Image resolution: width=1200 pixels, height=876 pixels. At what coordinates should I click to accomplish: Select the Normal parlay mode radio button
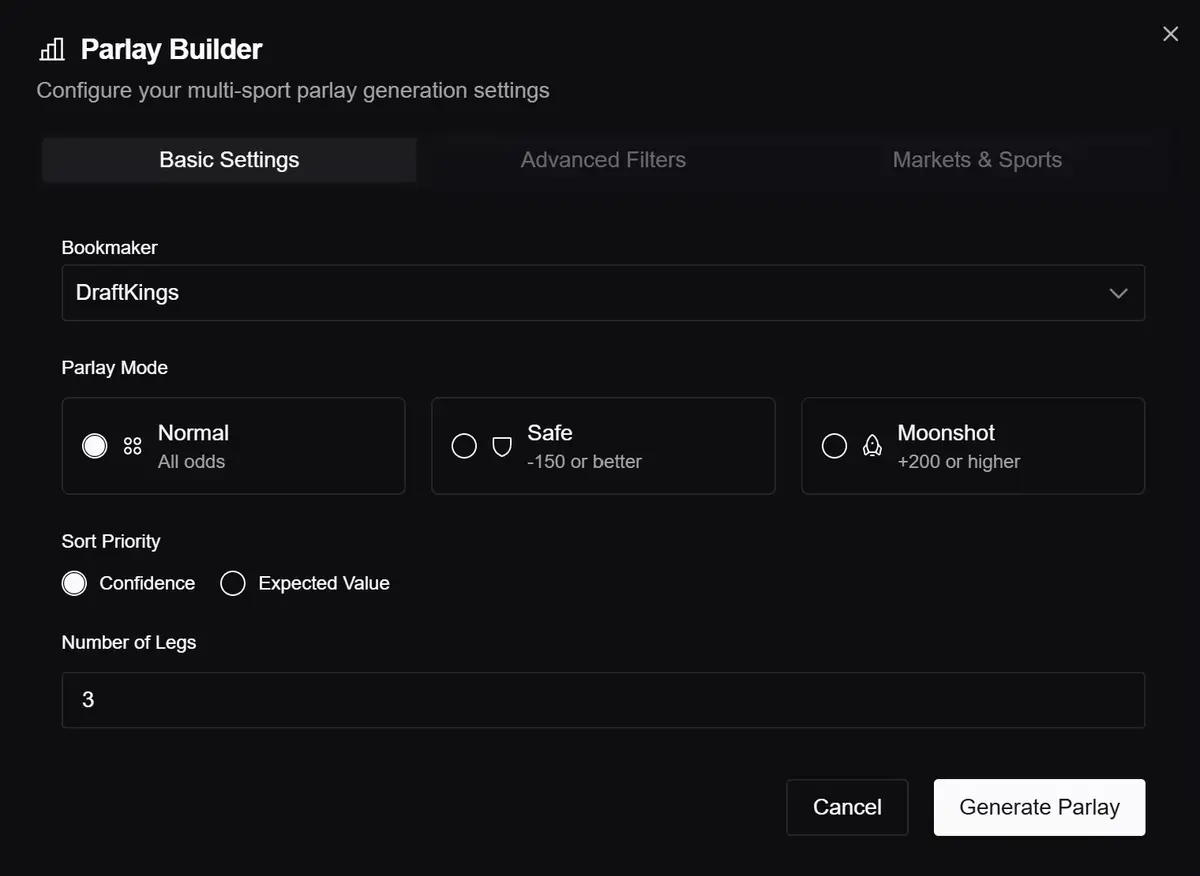pyautogui.click(x=95, y=446)
